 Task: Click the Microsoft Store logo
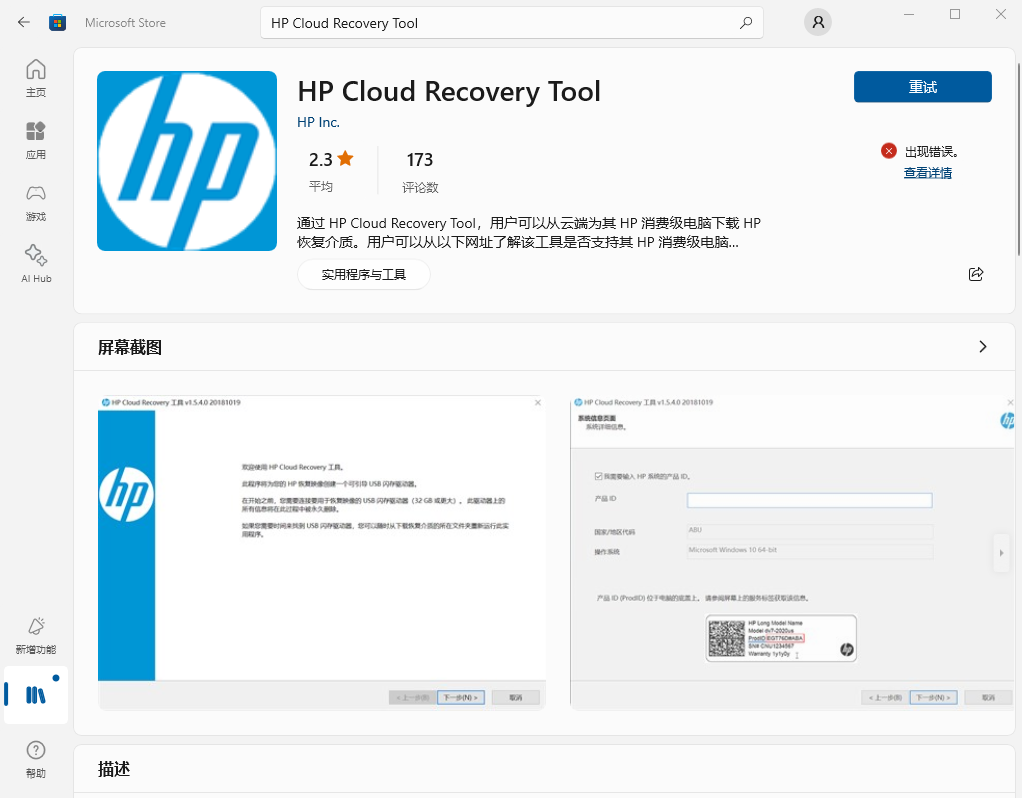click(x=57, y=21)
